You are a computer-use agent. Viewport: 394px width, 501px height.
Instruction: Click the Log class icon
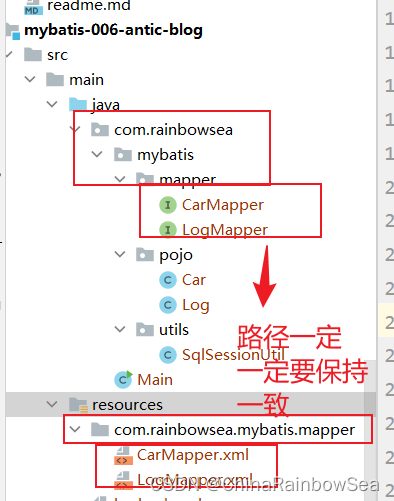[168, 305]
